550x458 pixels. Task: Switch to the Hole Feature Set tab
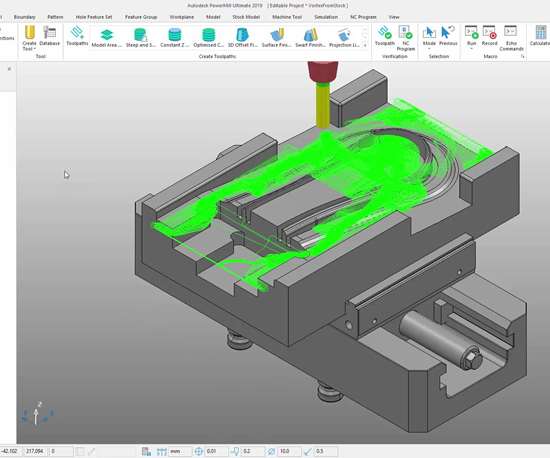pyautogui.click(x=94, y=17)
